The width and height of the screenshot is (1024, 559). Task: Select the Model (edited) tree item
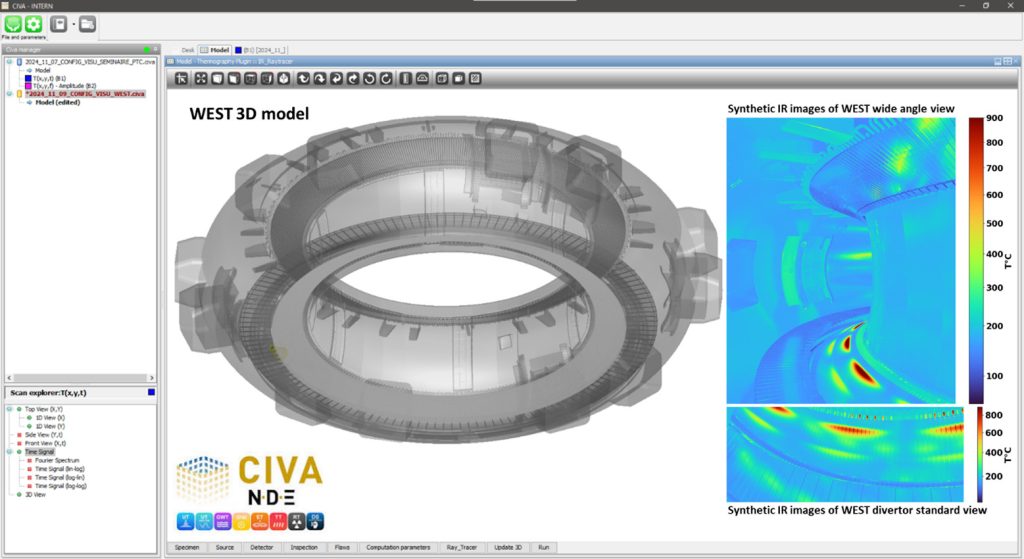click(57, 103)
